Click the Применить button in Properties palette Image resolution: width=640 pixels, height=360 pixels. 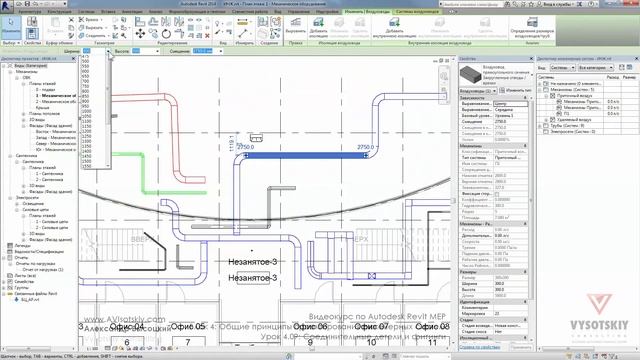521,347
